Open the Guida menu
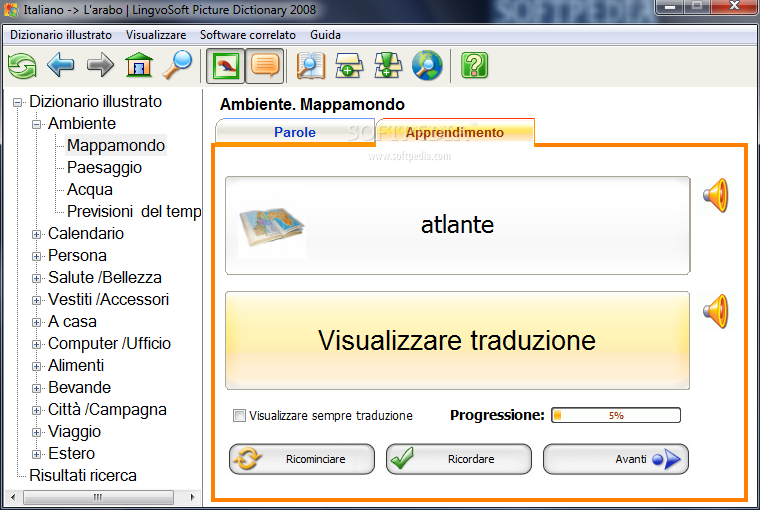This screenshot has width=760, height=510. (x=325, y=35)
